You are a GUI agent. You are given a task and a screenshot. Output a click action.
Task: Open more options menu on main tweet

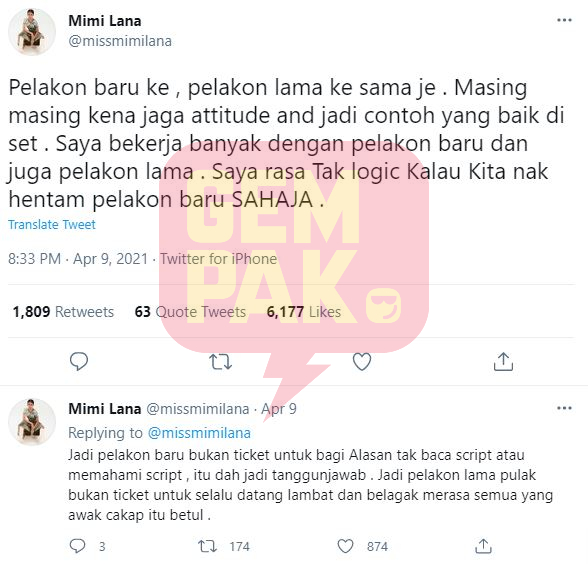click(x=564, y=20)
